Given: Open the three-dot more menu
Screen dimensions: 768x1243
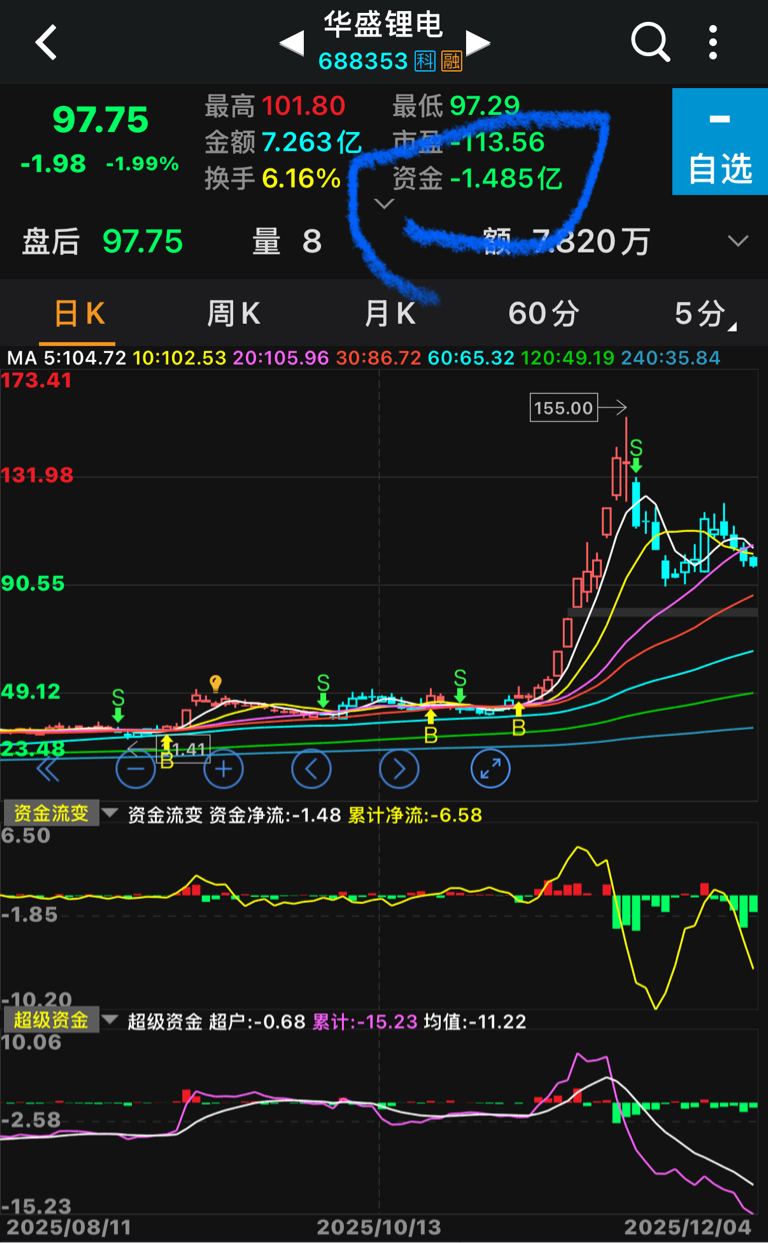Looking at the screenshot, I should 714,43.
